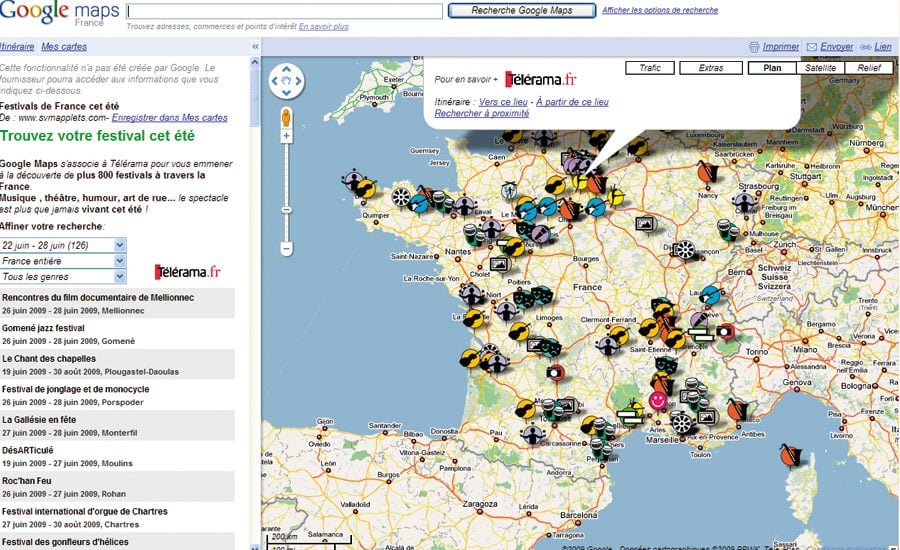900x550 pixels.
Task: Click the 'En savoir plus' link
Action: coord(323,26)
